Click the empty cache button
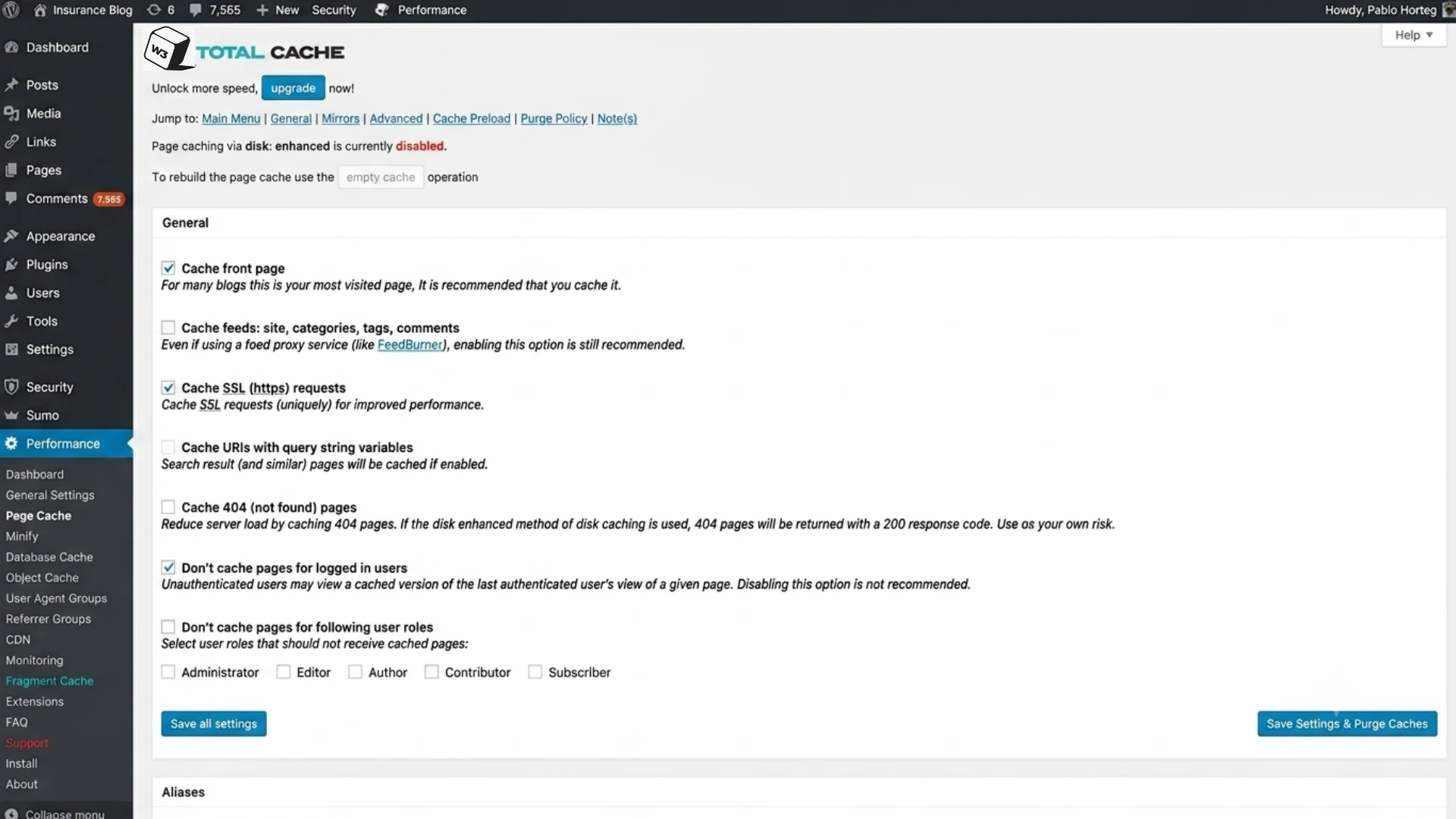 (381, 177)
